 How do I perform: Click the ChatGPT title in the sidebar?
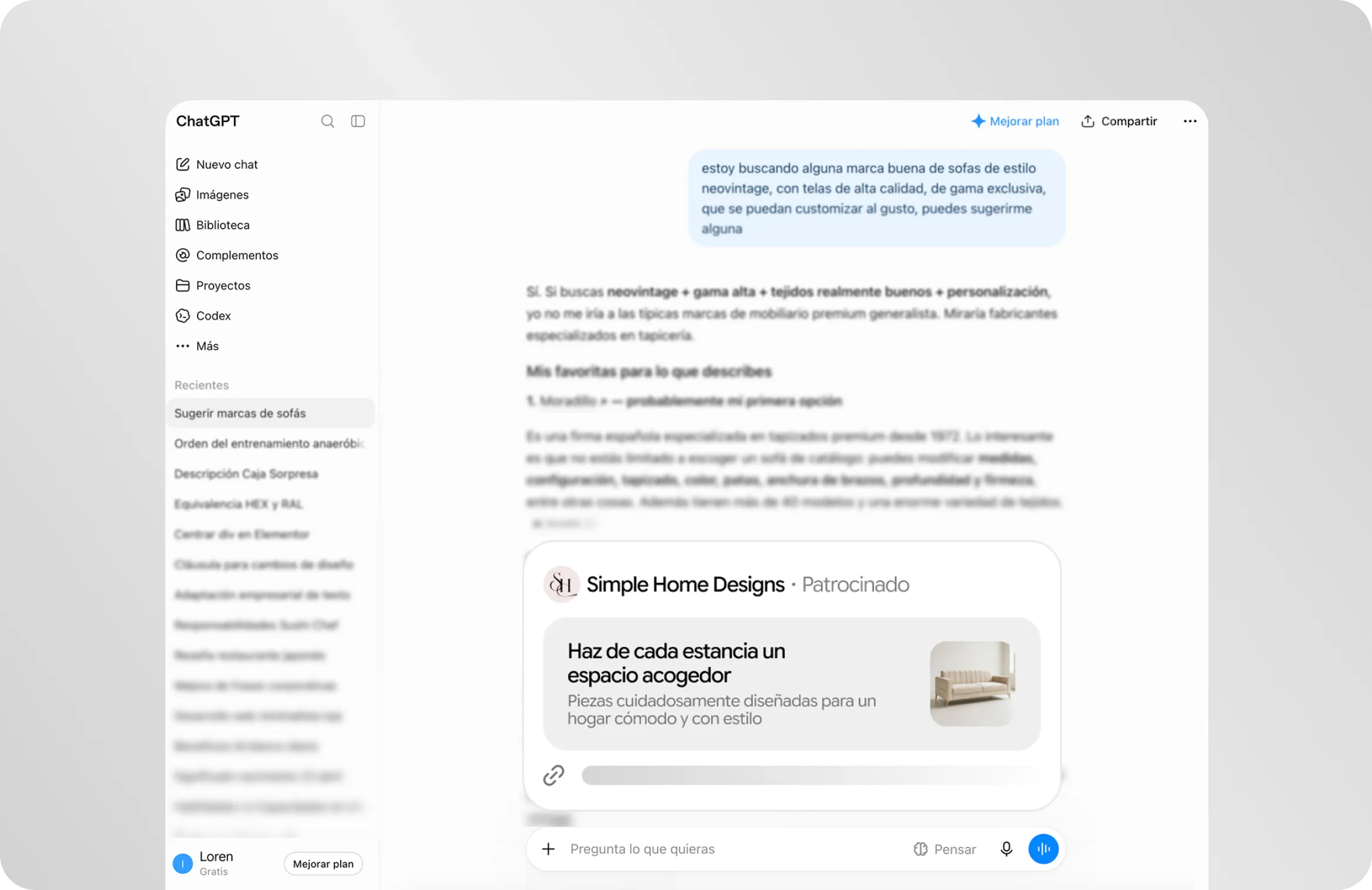pos(208,121)
